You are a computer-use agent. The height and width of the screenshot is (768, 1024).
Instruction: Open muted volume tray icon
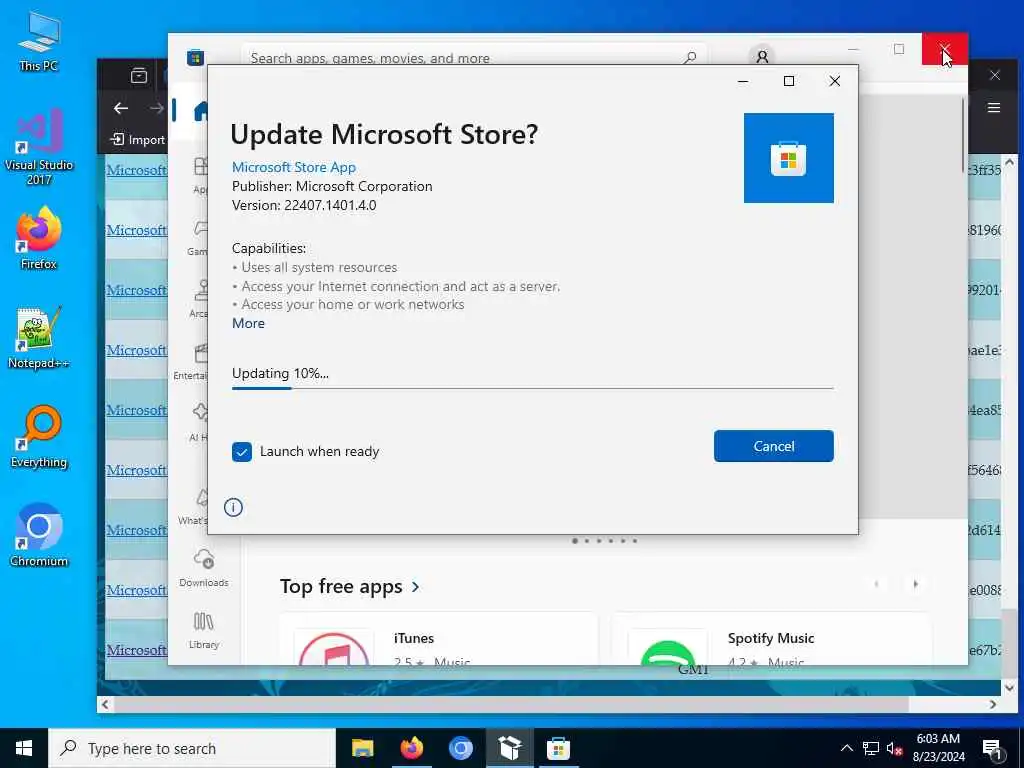point(894,748)
